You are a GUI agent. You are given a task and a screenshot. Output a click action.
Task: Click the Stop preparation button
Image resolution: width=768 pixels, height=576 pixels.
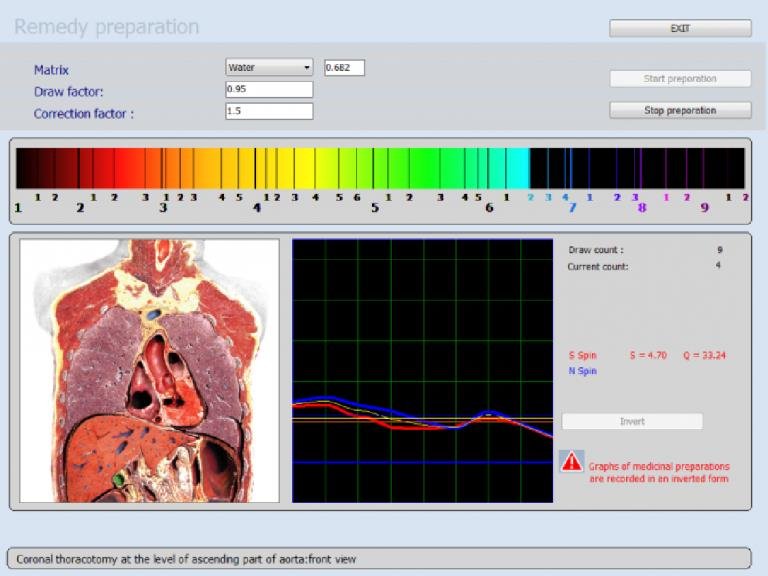pos(680,110)
